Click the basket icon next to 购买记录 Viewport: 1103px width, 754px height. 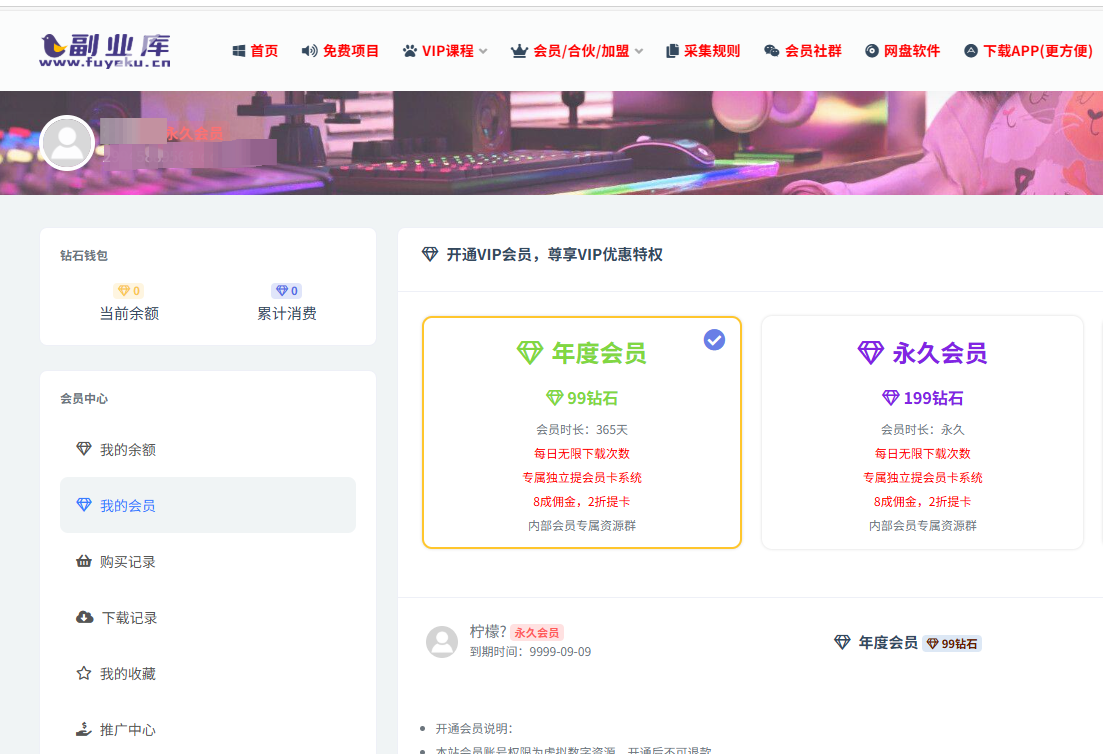click(x=84, y=561)
